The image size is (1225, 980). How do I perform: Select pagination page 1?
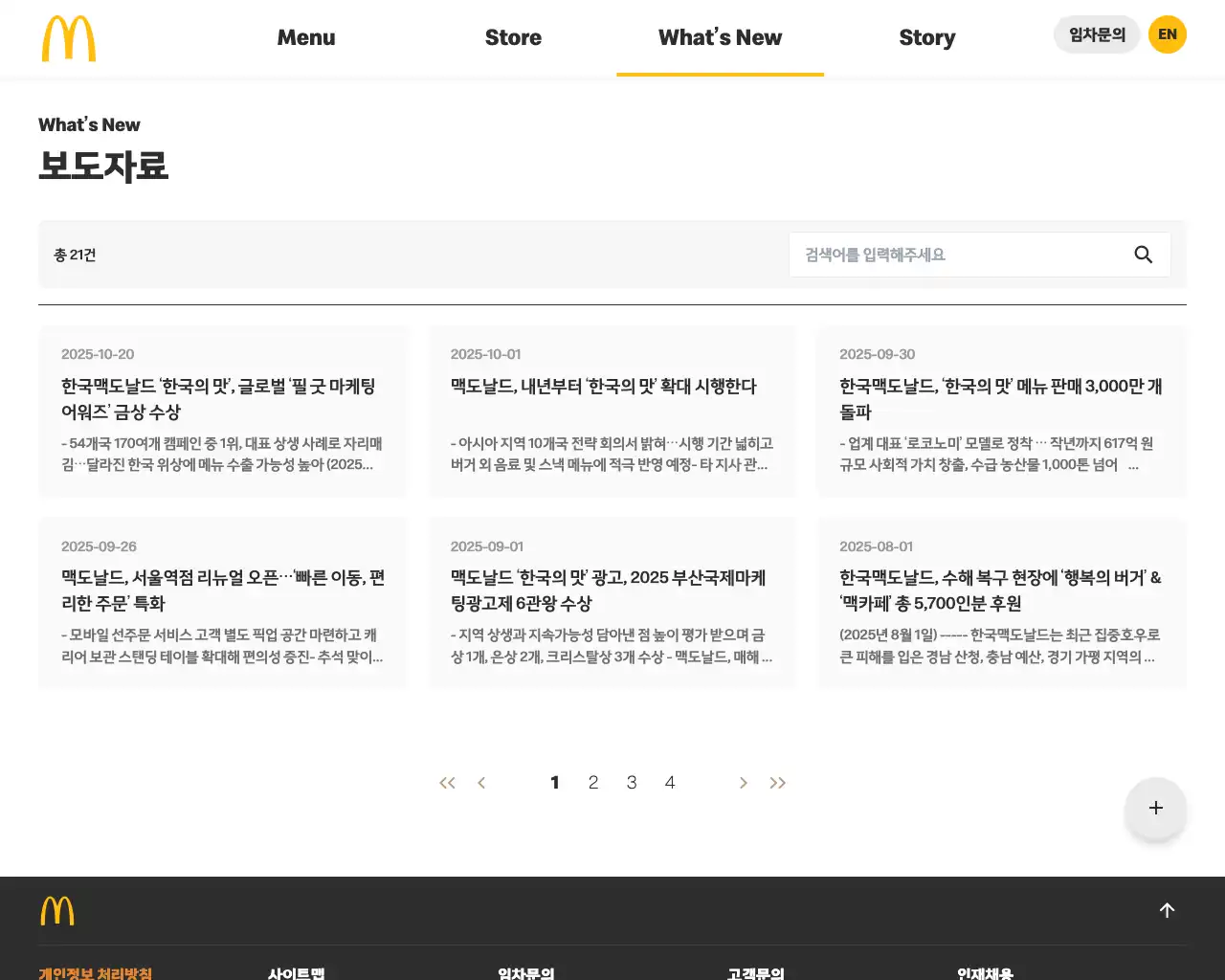tap(555, 783)
